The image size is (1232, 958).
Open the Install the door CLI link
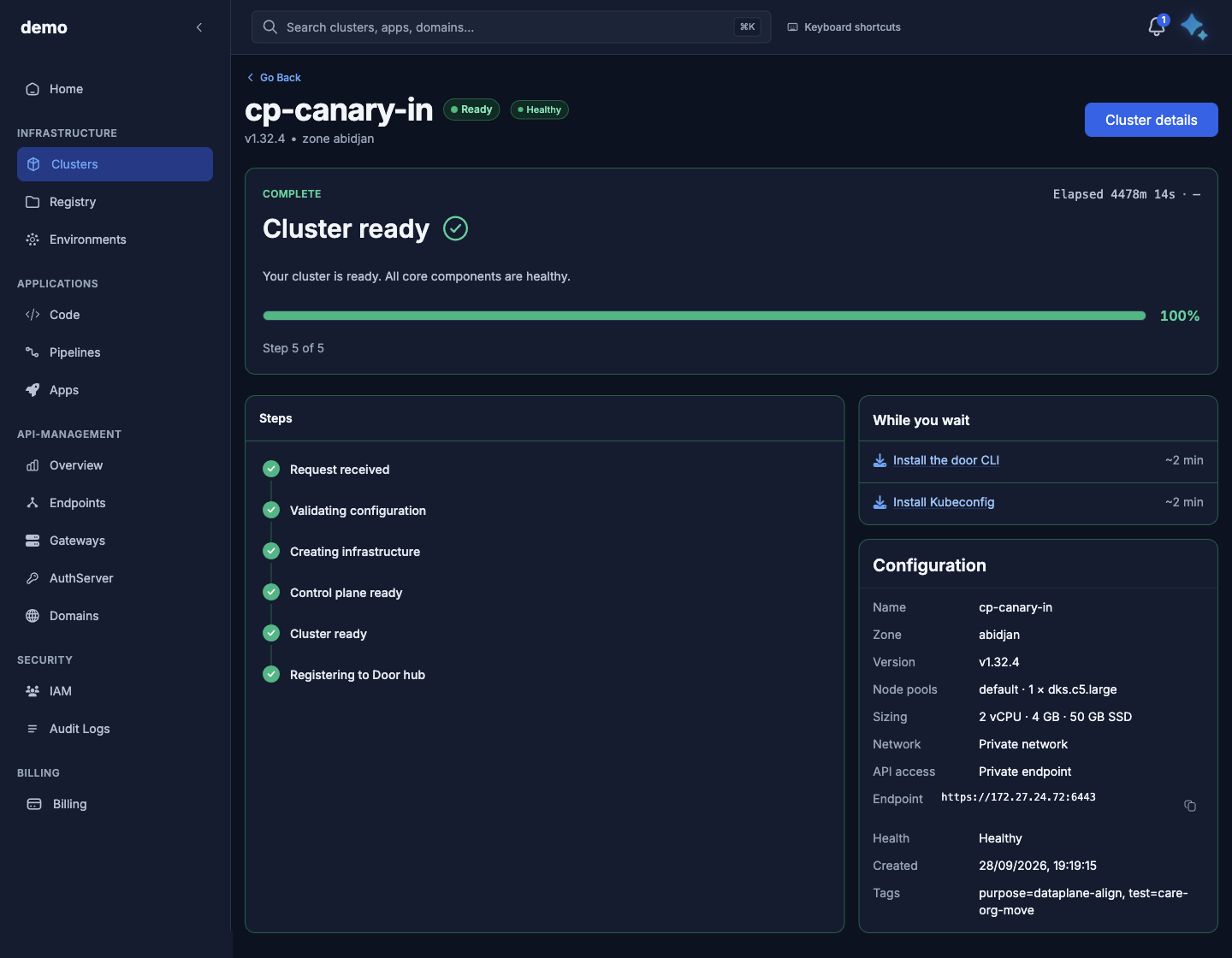pos(945,460)
